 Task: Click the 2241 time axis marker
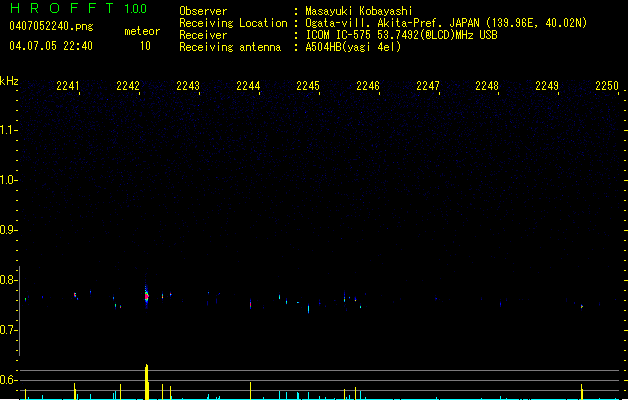pyautogui.click(x=68, y=86)
